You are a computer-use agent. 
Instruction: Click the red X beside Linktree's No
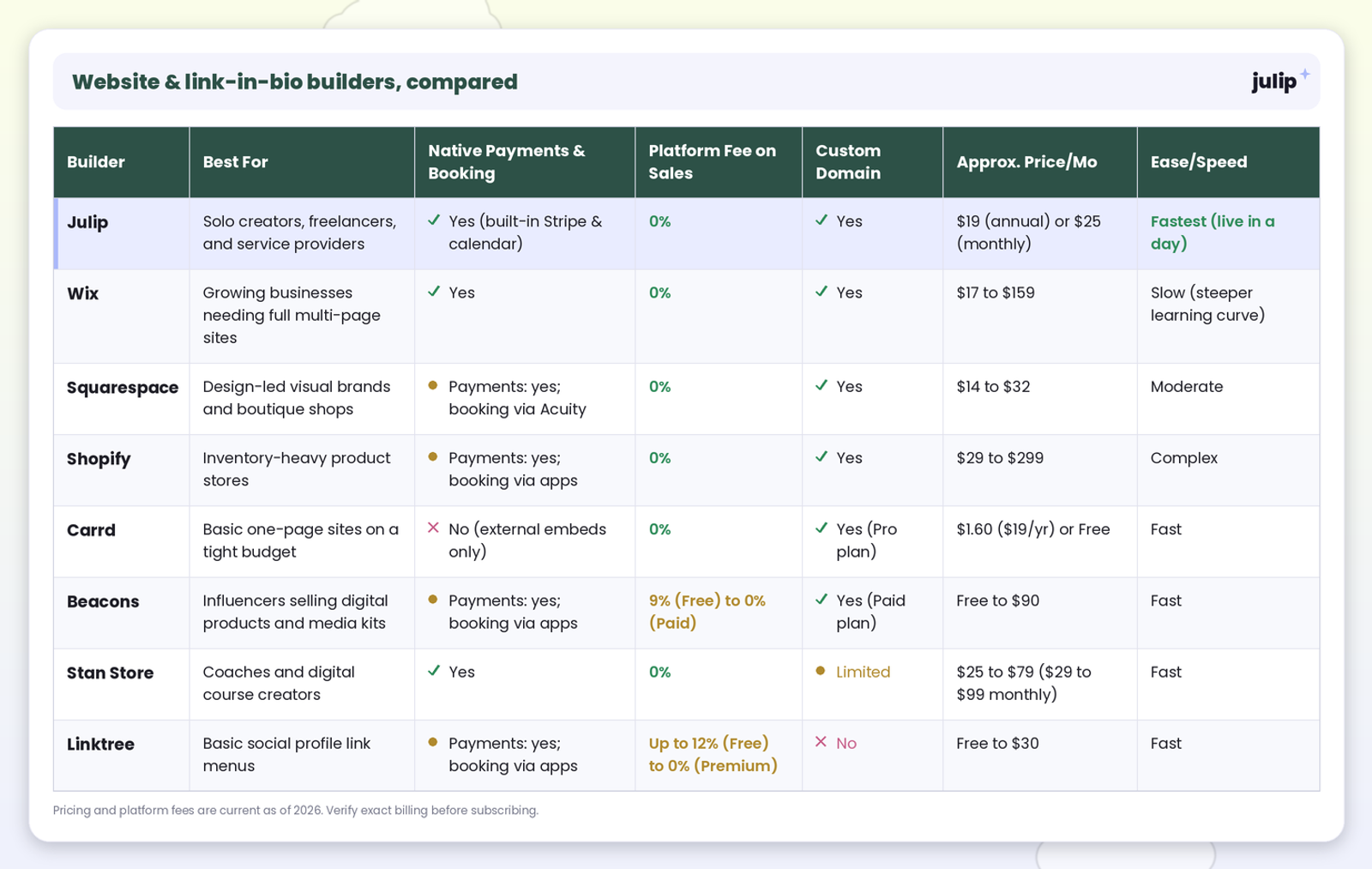pyautogui.click(x=821, y=742)
